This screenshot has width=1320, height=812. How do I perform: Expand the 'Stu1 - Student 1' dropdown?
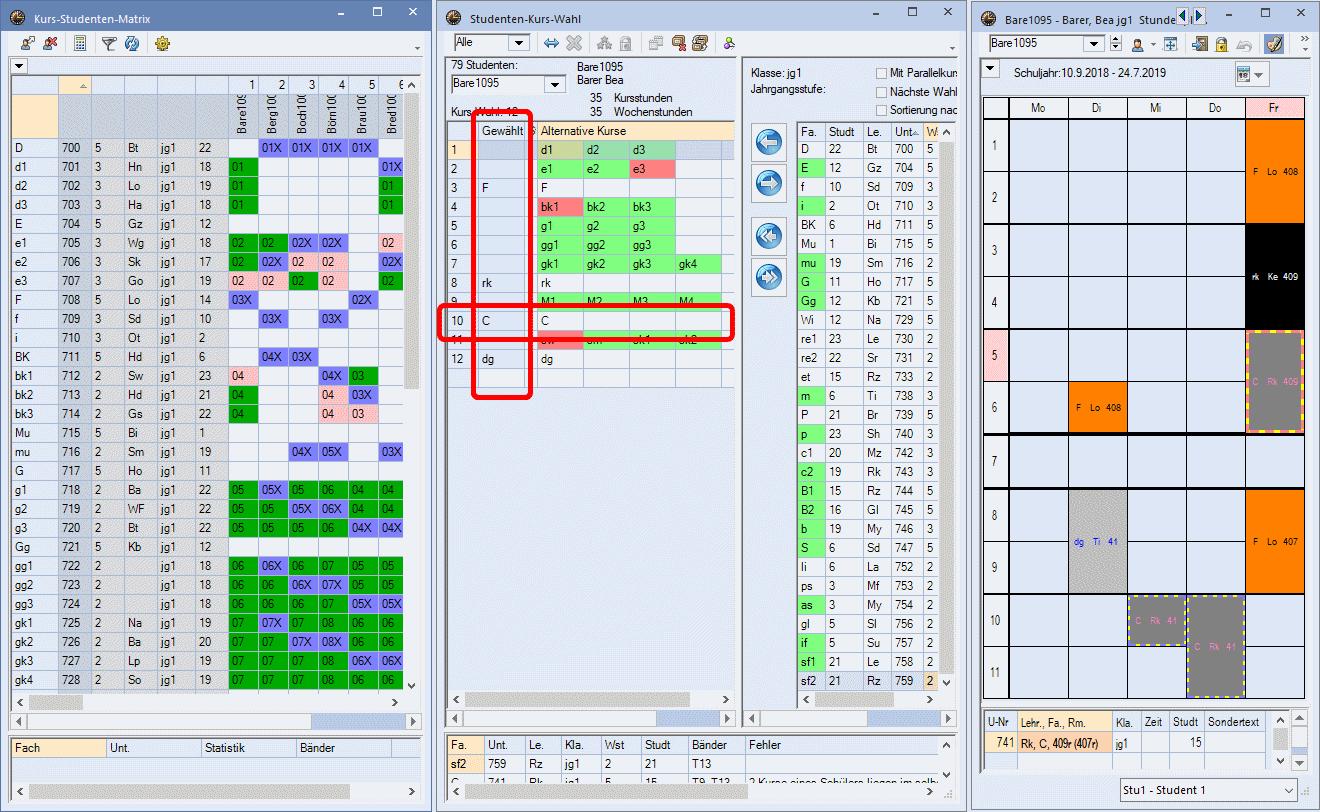pos(1288,790)
